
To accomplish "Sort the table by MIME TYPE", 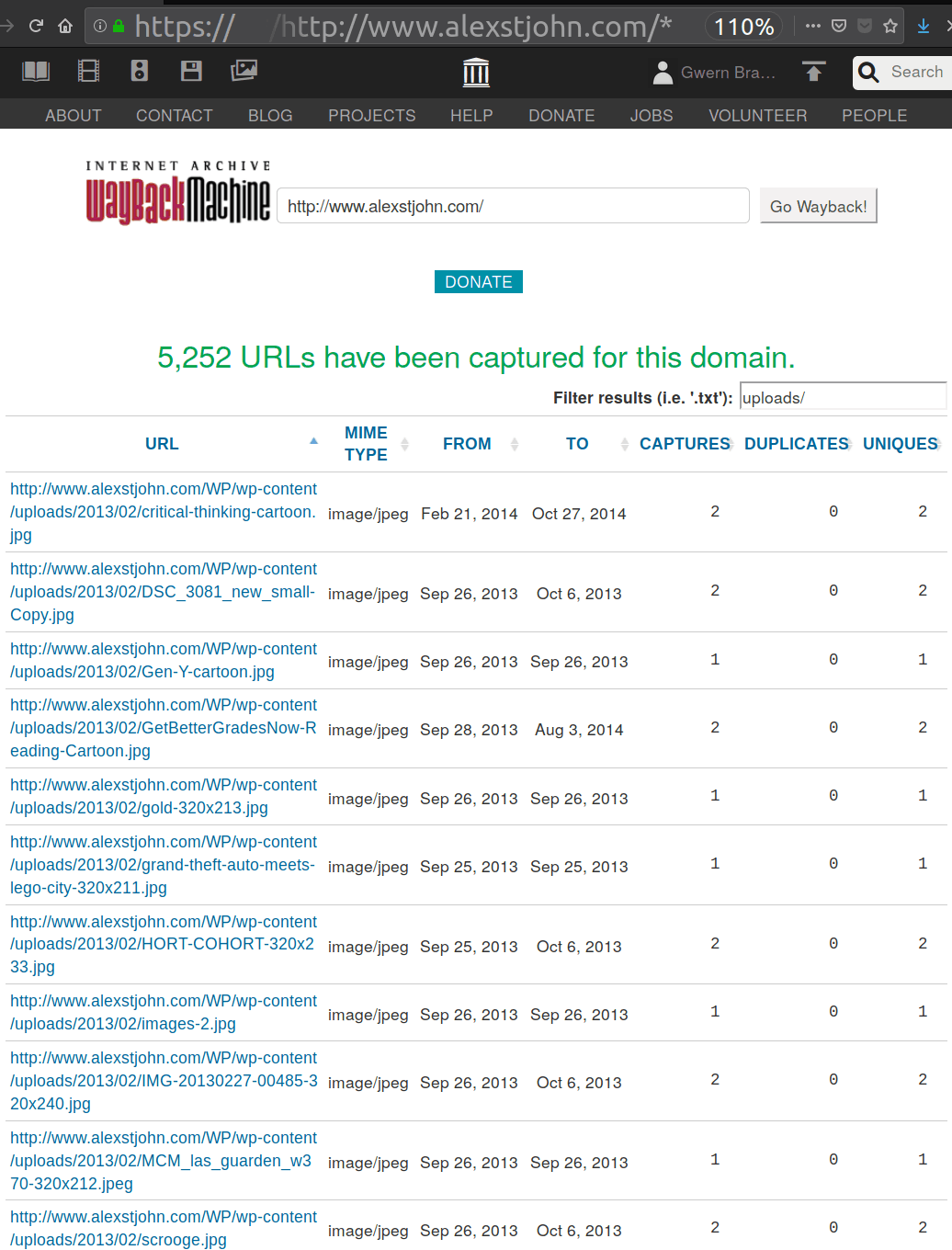I will [x=366, y=444].
